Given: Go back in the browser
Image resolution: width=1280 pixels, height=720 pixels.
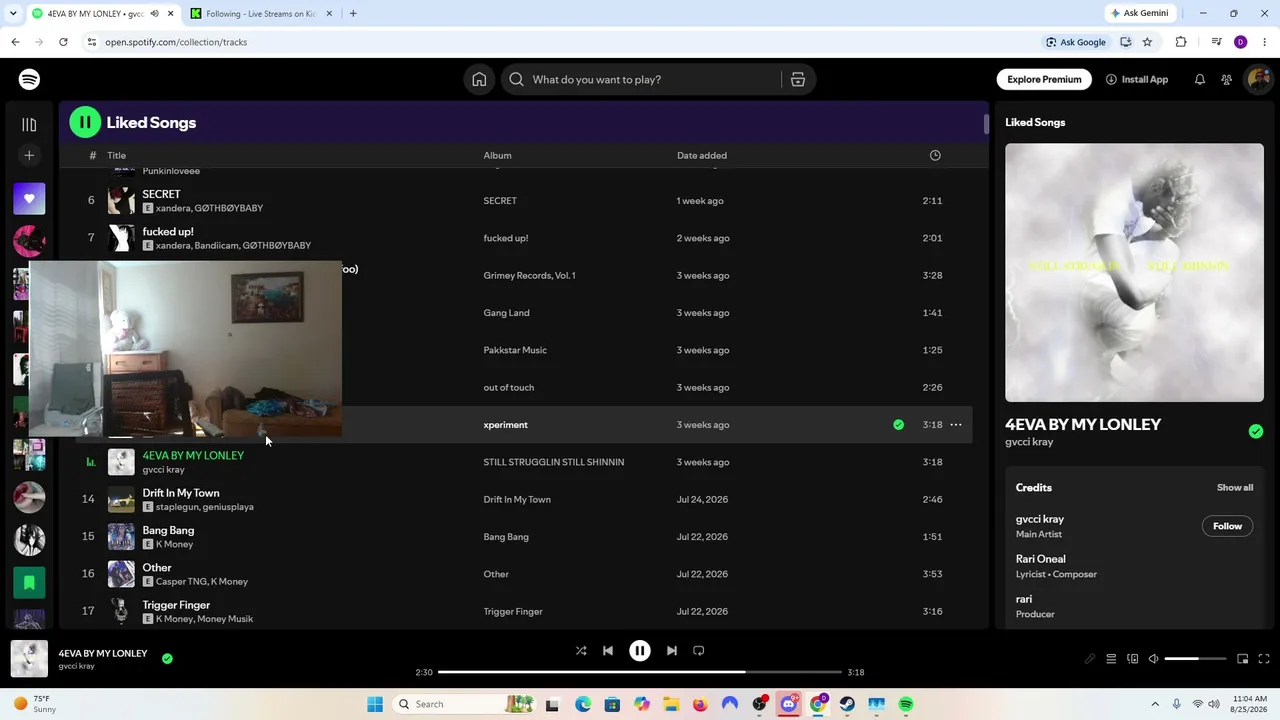Looking at the screenshot, I should pos(15,42).
